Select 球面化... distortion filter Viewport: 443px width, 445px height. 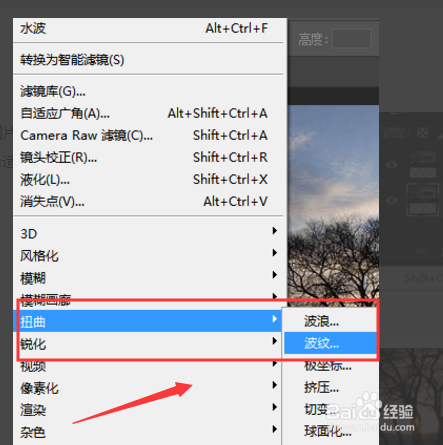pos(330,432)
